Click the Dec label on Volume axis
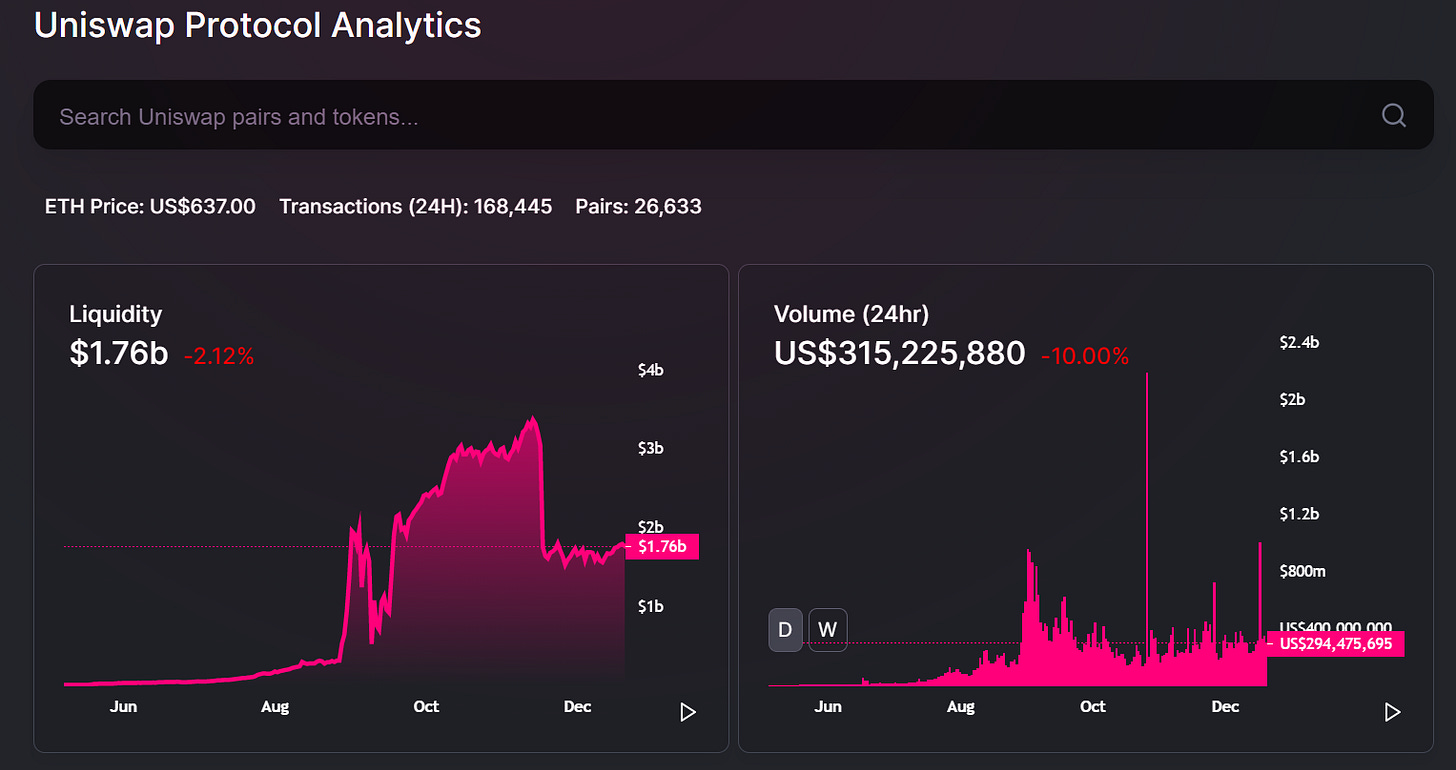Viewport: 1456px width, 770px height. 1225,706
